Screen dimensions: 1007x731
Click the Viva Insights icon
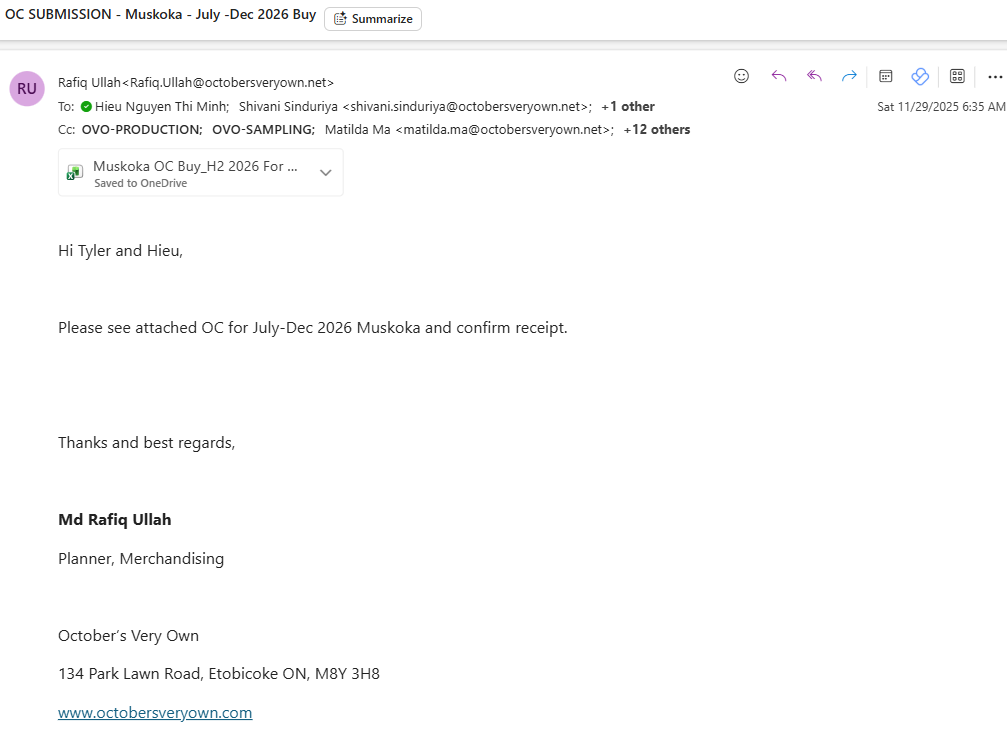coord(920,76)
